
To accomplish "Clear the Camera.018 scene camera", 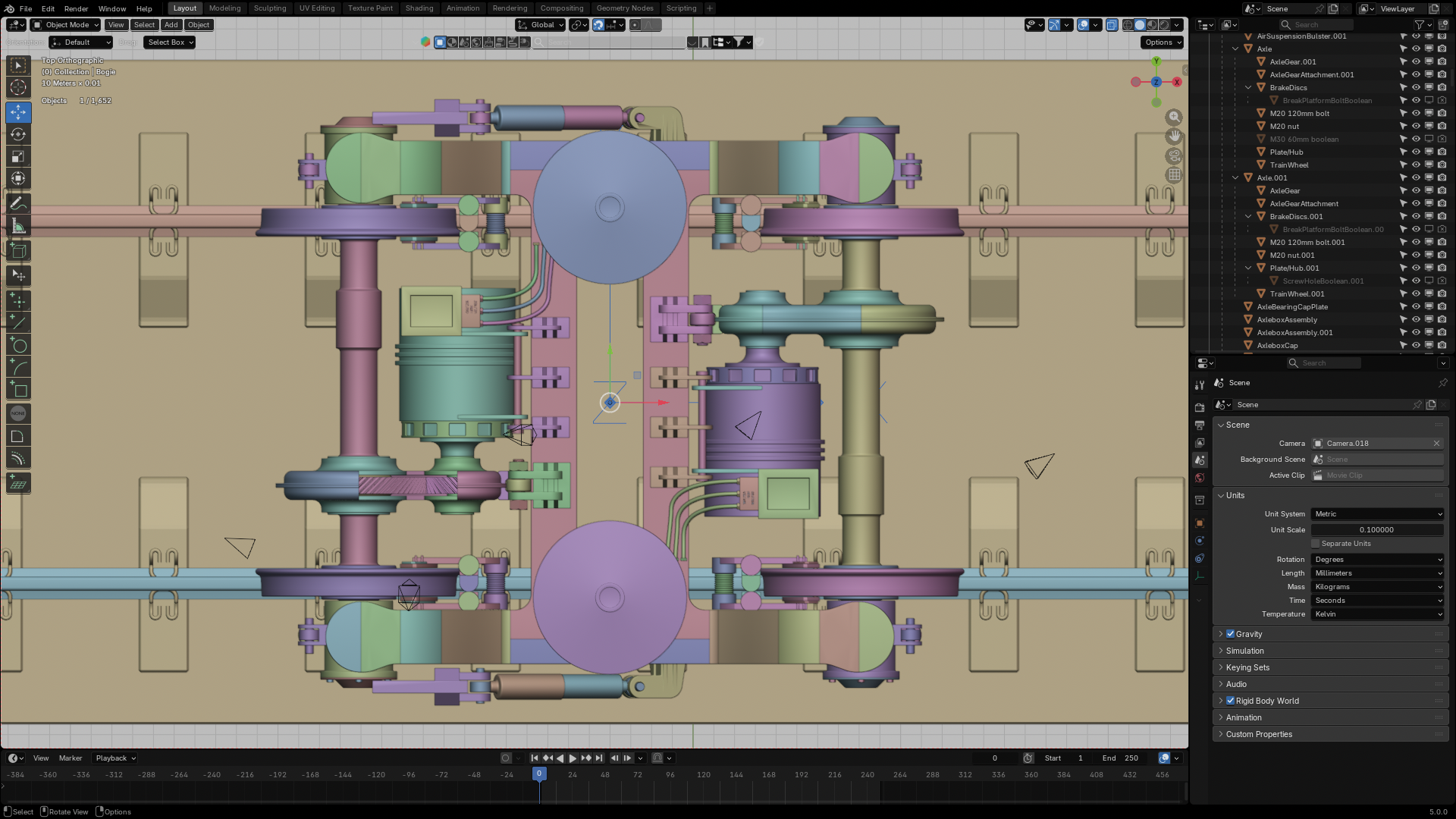I will click(x=1436, y=444).
